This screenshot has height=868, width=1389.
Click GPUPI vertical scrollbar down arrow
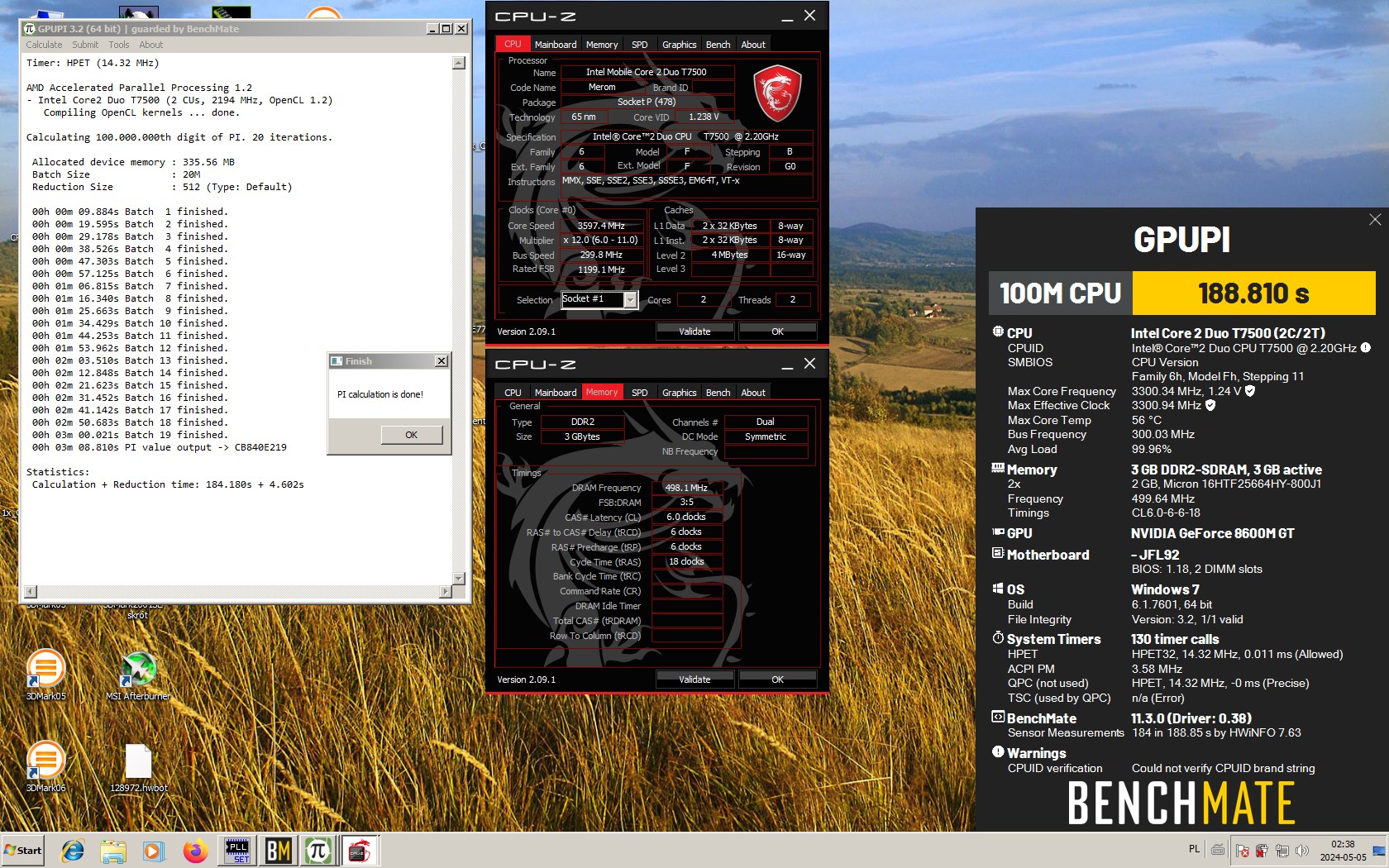tap(459, 579)
